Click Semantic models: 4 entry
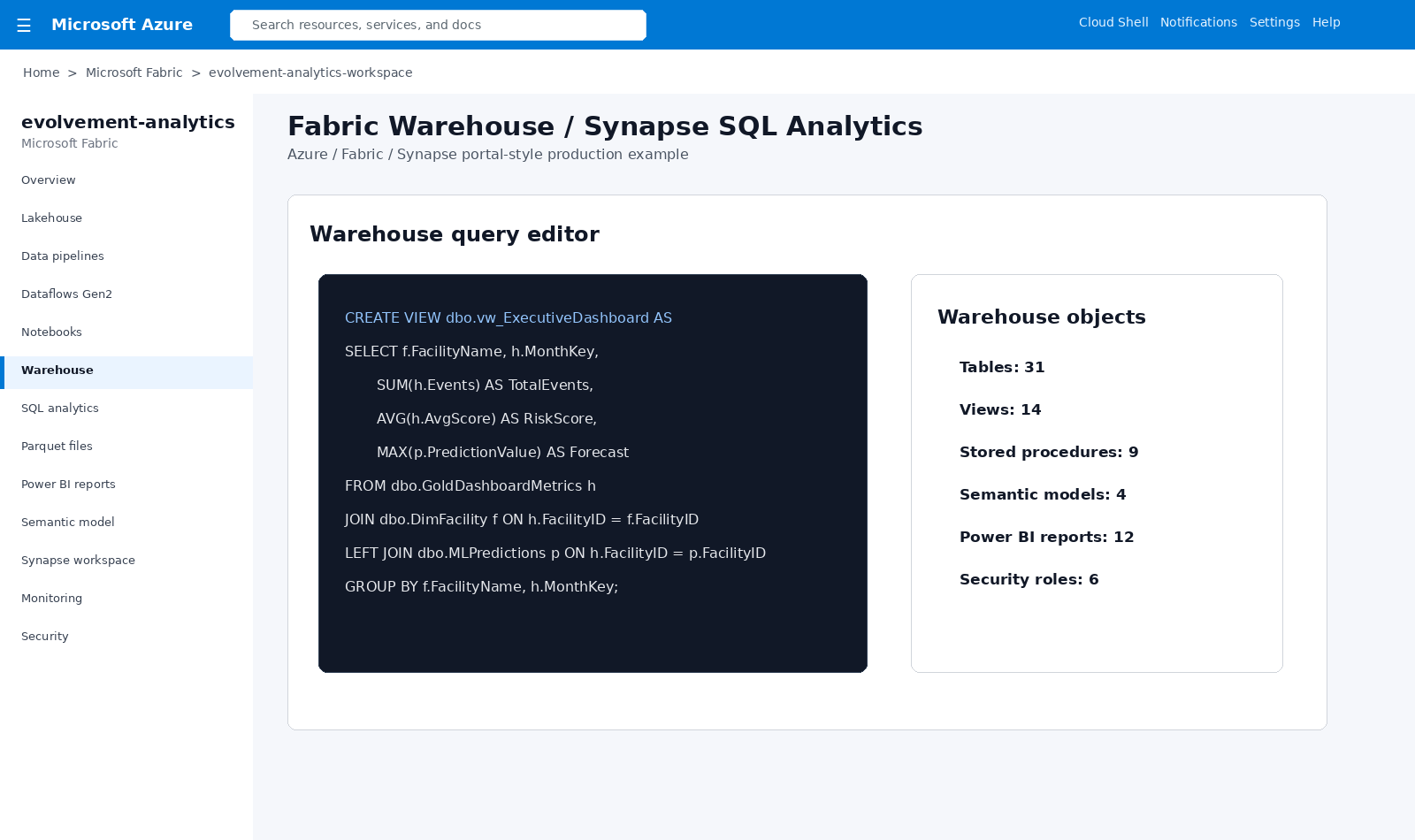Viewport: 1415px width, 840px height. point(1043,494)
